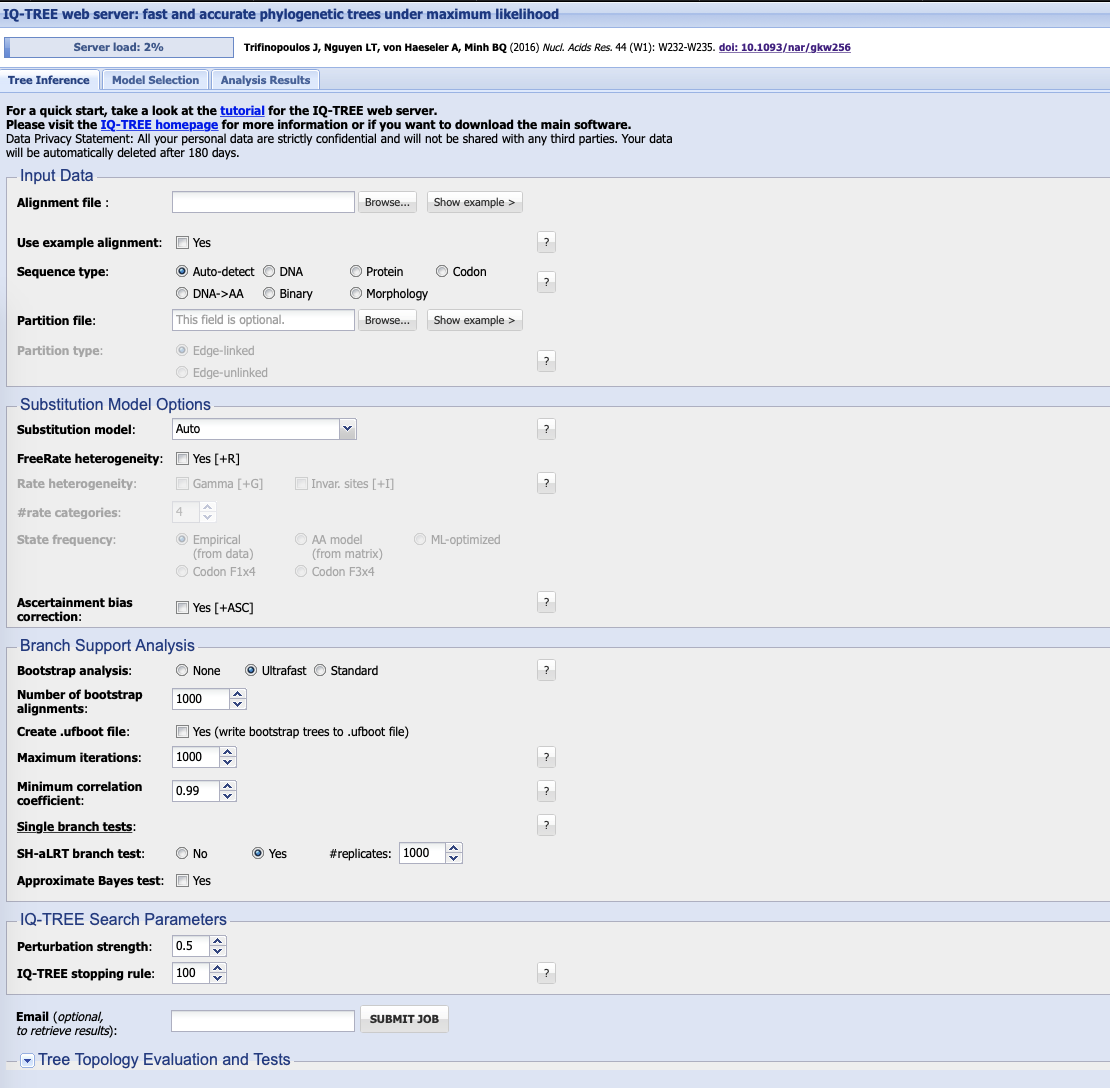Click the Single branch tests label
Screen dimensions: 1110x1088
(76, 827)
